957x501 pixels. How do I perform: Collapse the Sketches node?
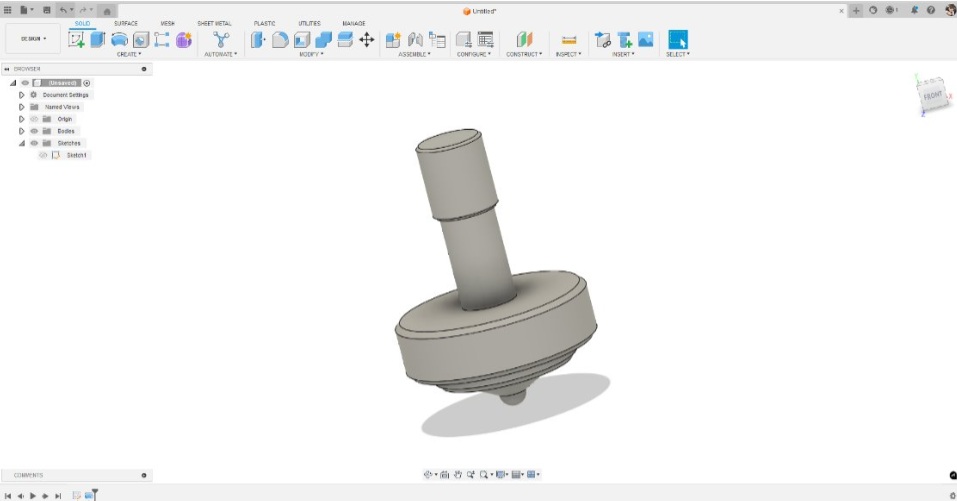pos(21,143)
